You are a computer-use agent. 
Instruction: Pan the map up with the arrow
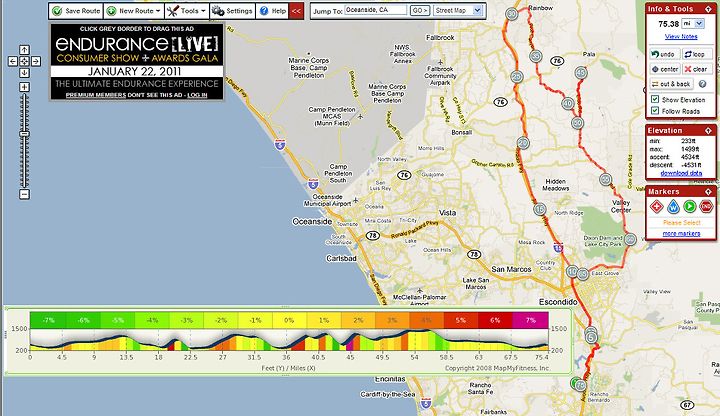tap(24, 50)
